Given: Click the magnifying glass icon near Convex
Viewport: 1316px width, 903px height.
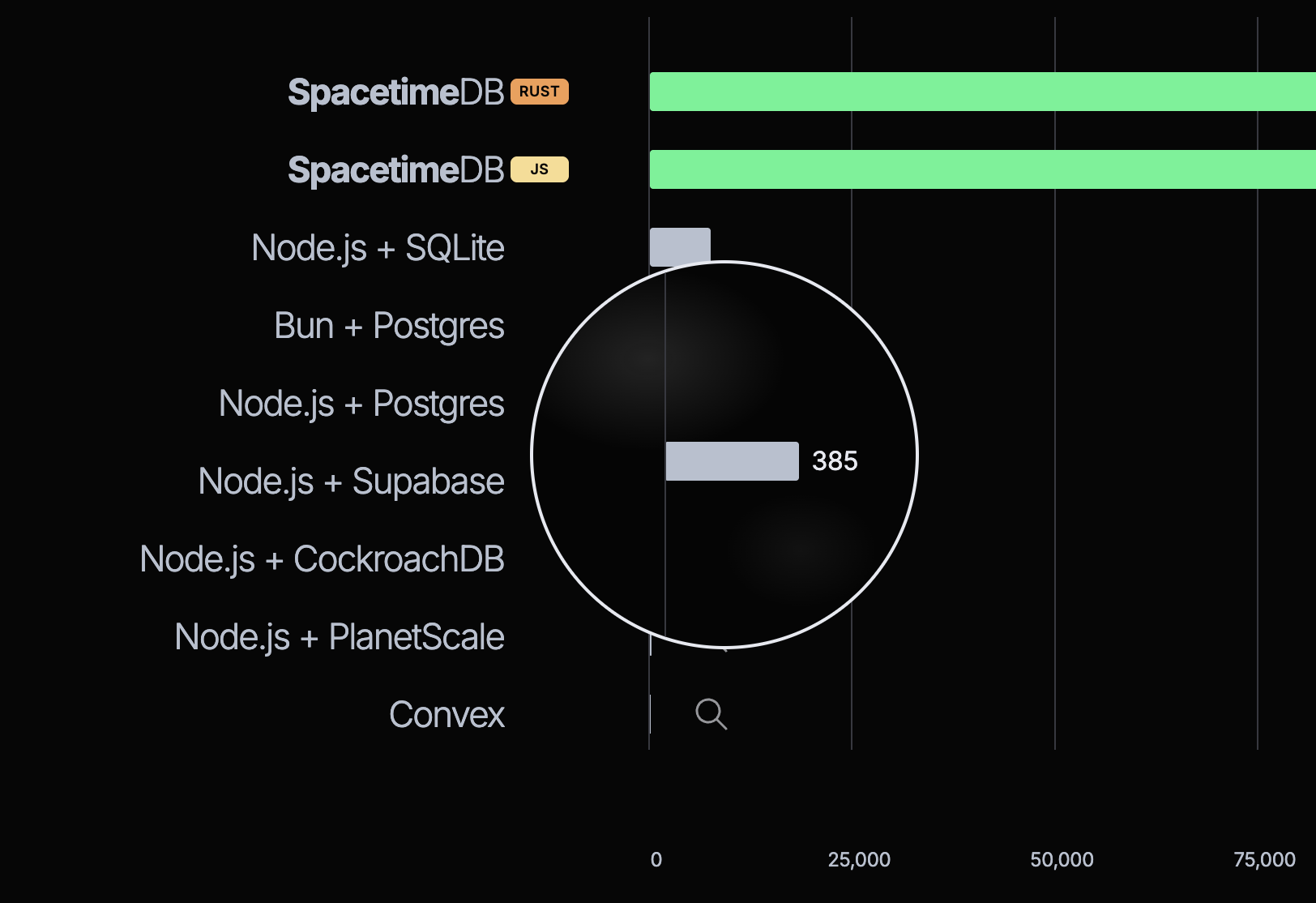Looking at the screenshot, I should click(x=711, y=714).
